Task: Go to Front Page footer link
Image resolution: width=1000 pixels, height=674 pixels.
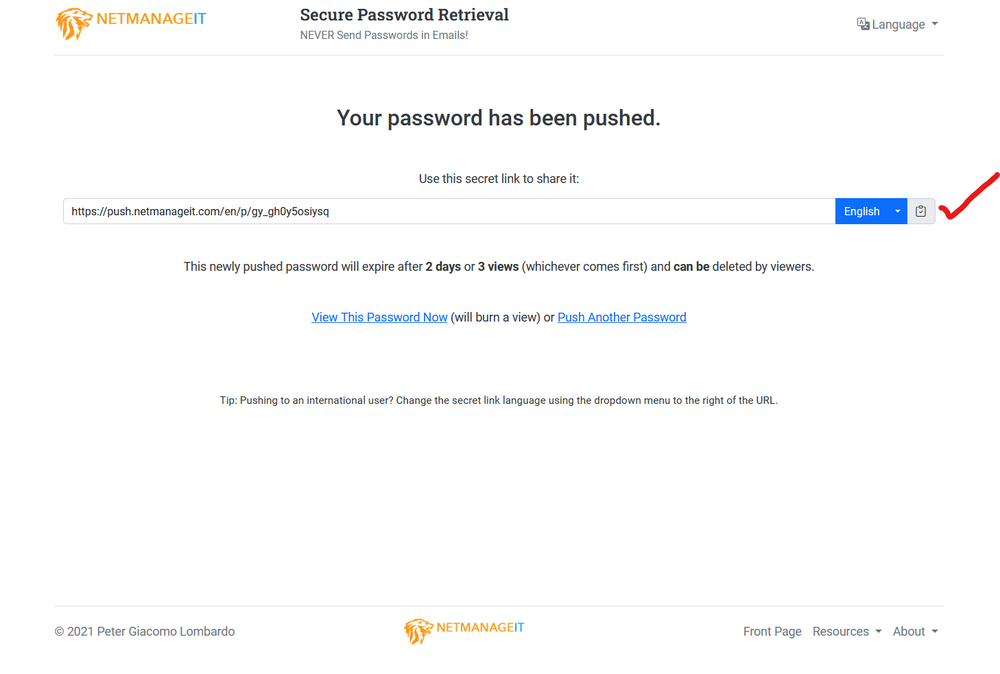Action: [x=772, y=631]
